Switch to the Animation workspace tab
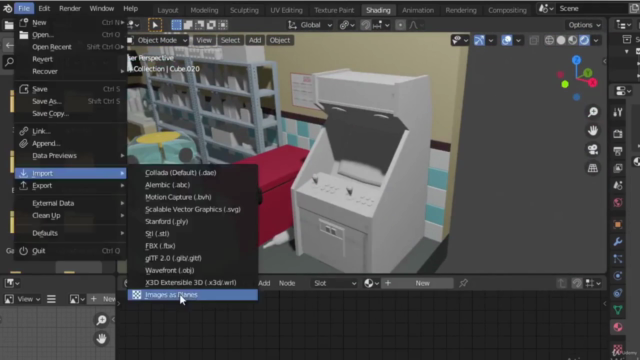This screenshot has height=360, width=640. tap(418, 10)
